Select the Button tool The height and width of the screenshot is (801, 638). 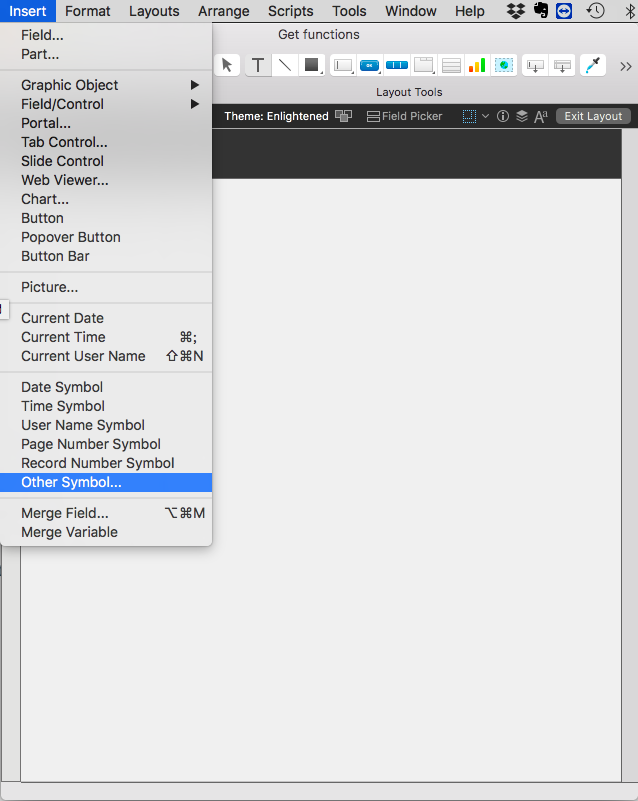[369, 65]
